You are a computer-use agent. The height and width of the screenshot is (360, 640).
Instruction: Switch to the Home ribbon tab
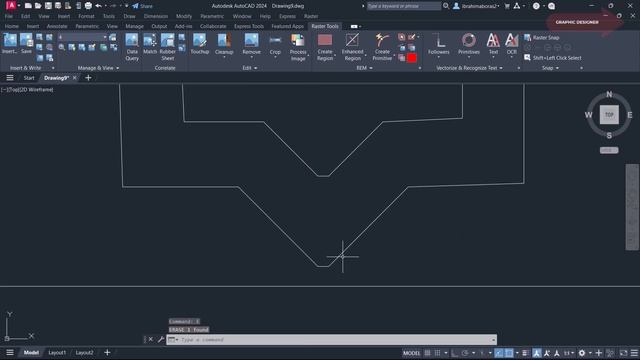[11, 26]
